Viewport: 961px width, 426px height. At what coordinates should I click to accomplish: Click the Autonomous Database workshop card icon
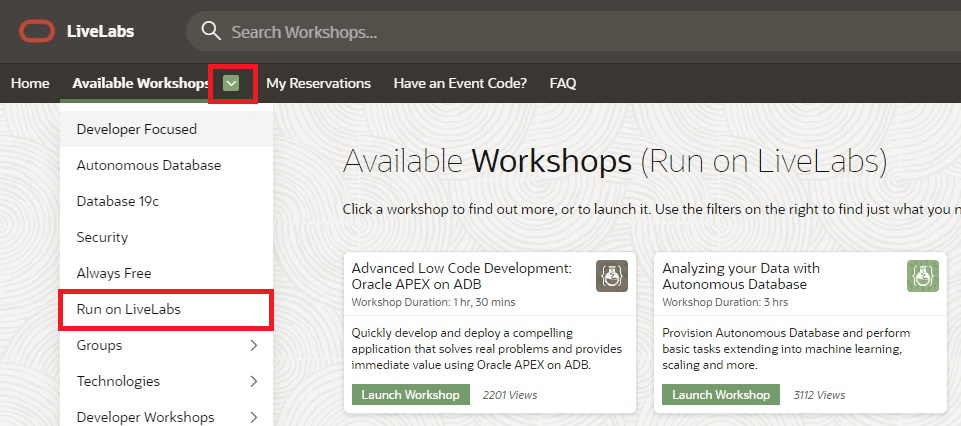coord(922,276)
